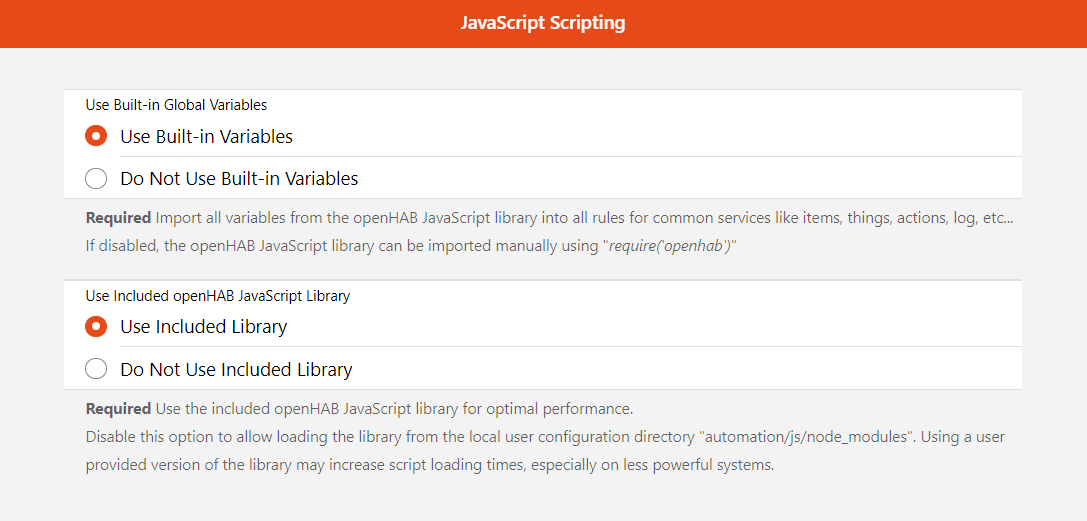The height and width of the screenshot is (521, 1087).
Task: Click the italic require('openhab') code text
Action: coord(667,246)
